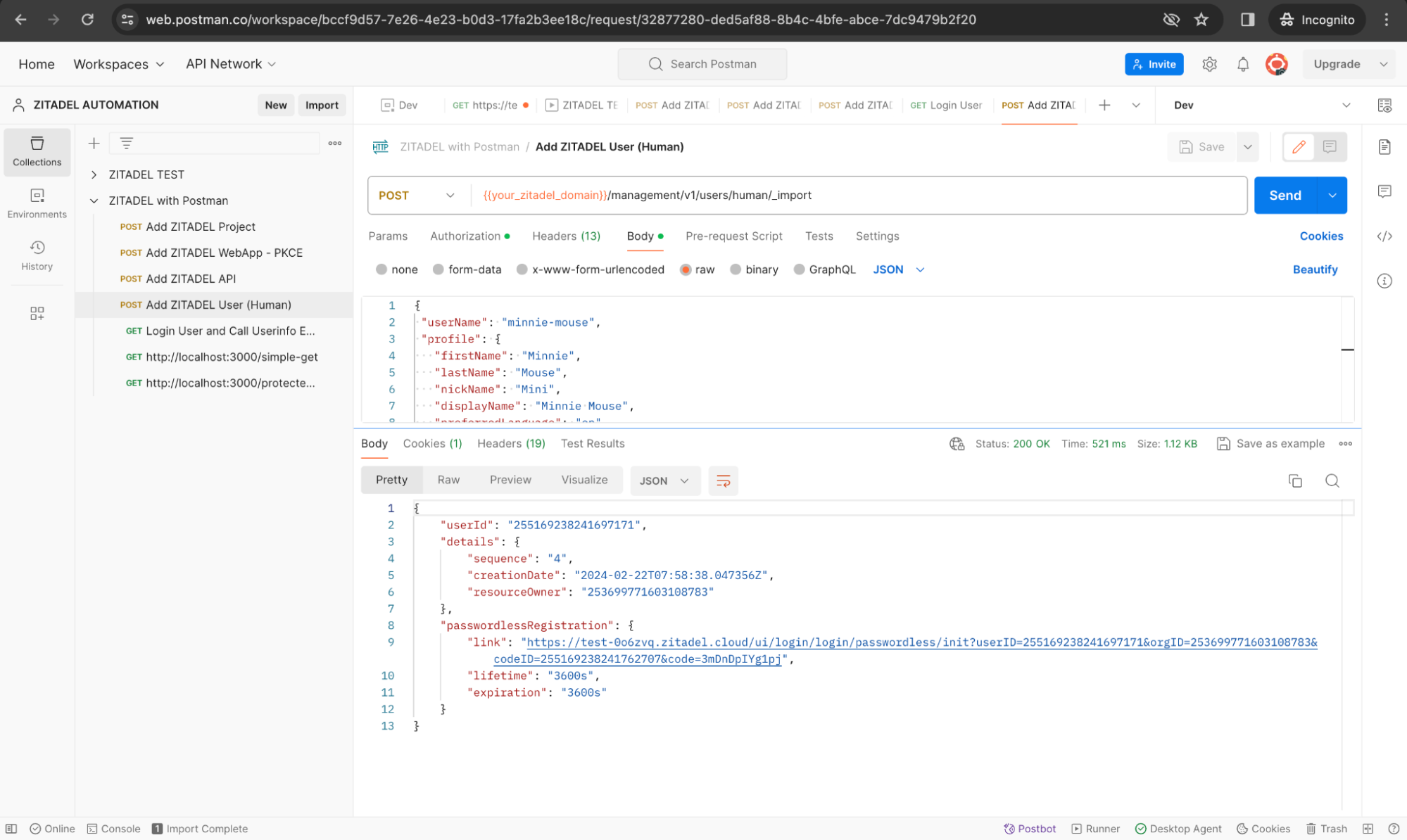Select the form-data body radio button
The image size is (1407, 840).
(x=438, y=269)
